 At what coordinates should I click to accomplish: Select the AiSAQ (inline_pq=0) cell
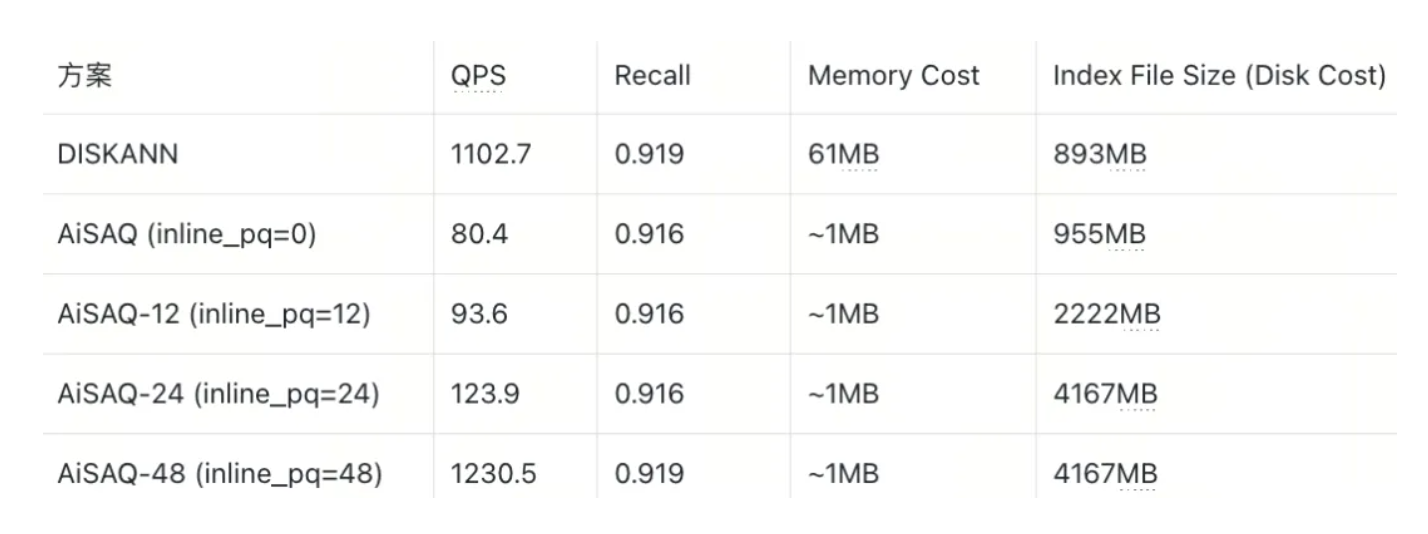tap(186, 235)
